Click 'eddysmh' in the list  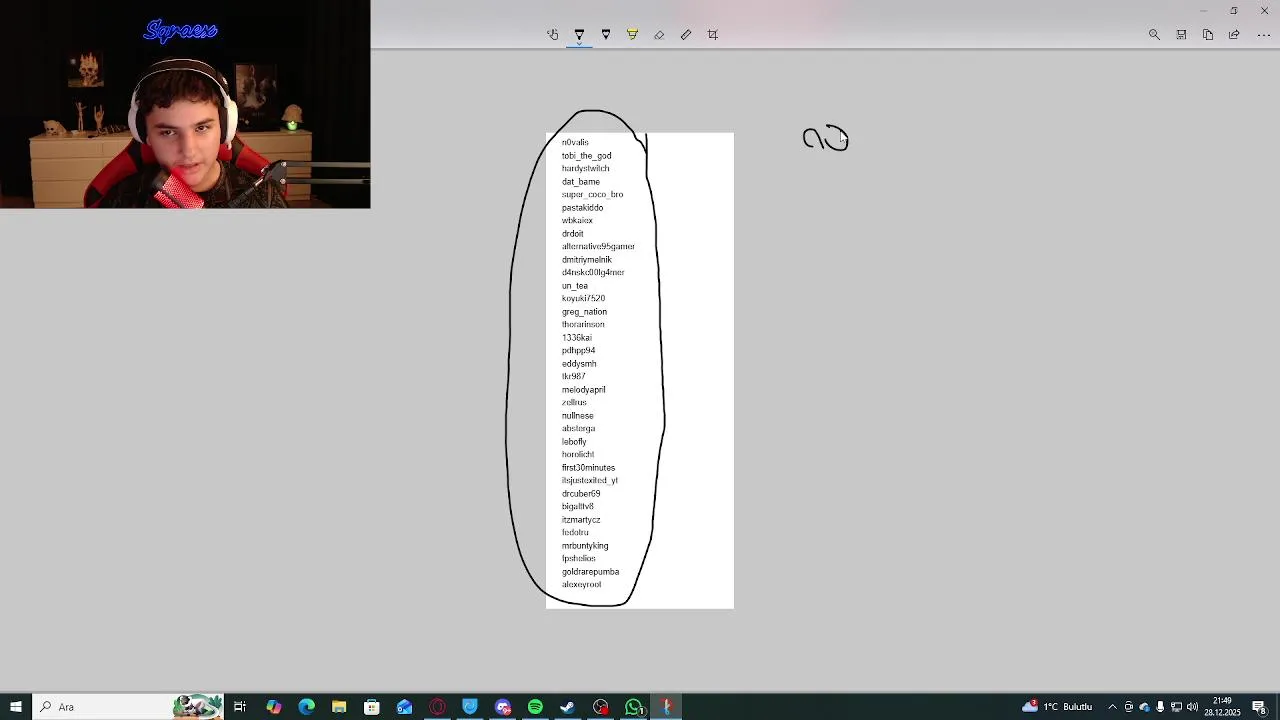coord(579,364)
